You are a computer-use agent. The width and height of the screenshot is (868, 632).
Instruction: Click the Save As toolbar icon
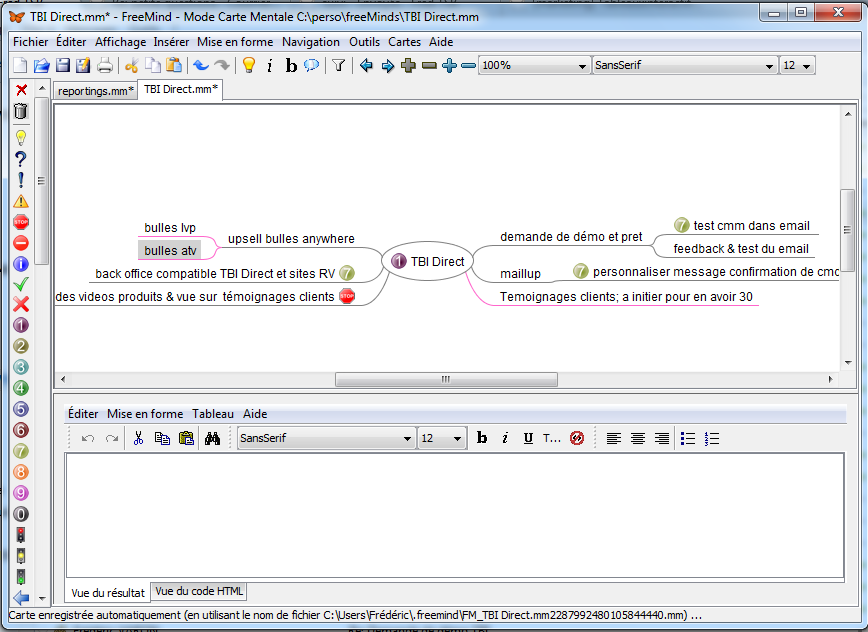[83, 65]
